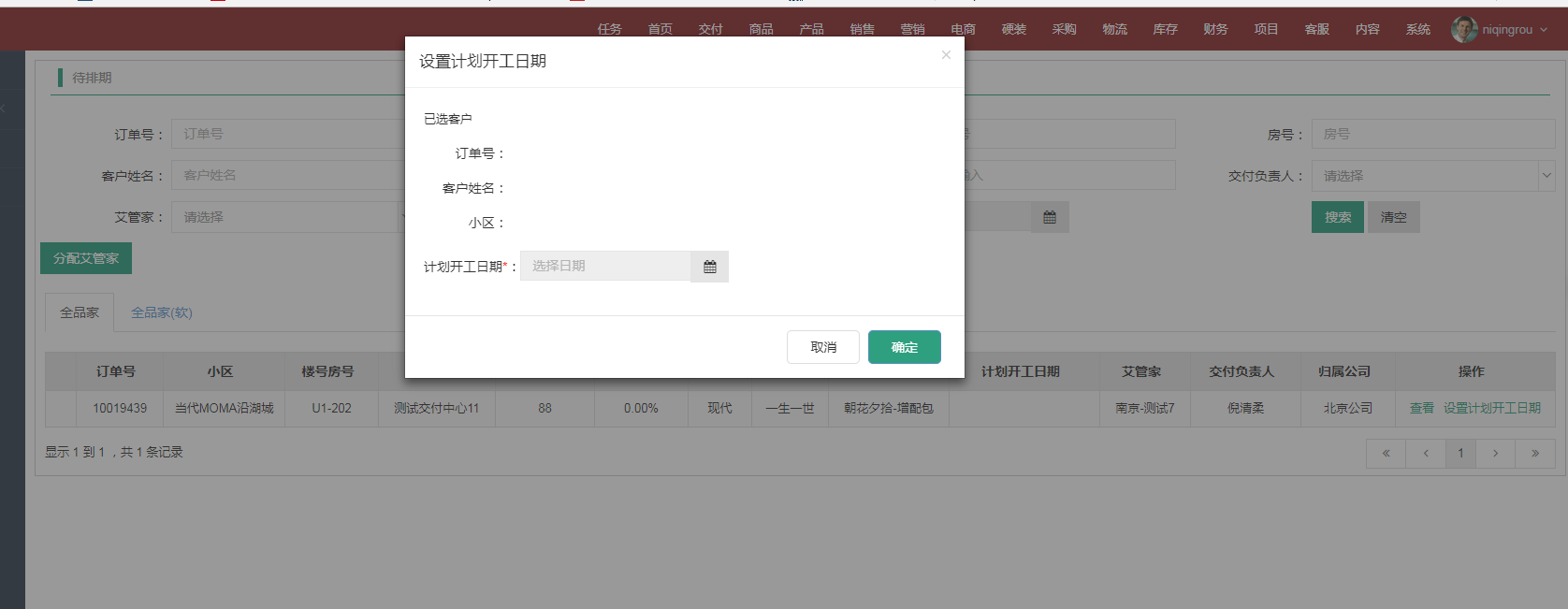Viewport: 1568px width, 609px height.
Task: Click the 房号 input field
Action: pos(1431,135)
